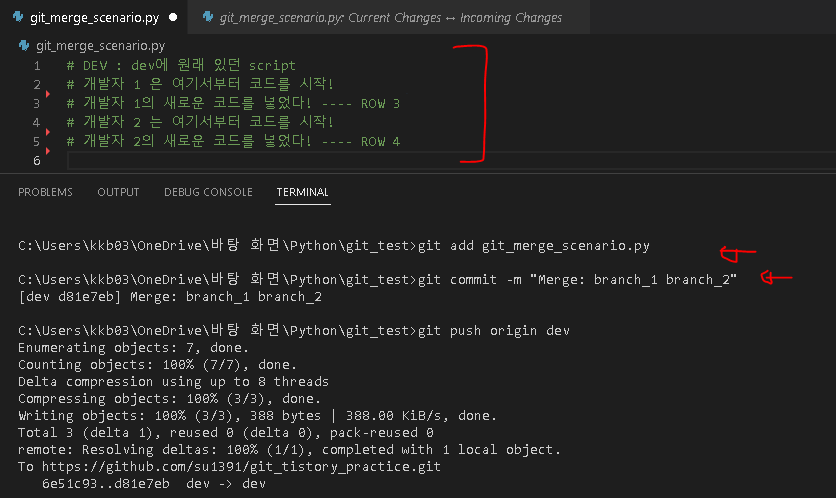Click 'Counting objects: 100% (7/7)' line

pos(157,365)
